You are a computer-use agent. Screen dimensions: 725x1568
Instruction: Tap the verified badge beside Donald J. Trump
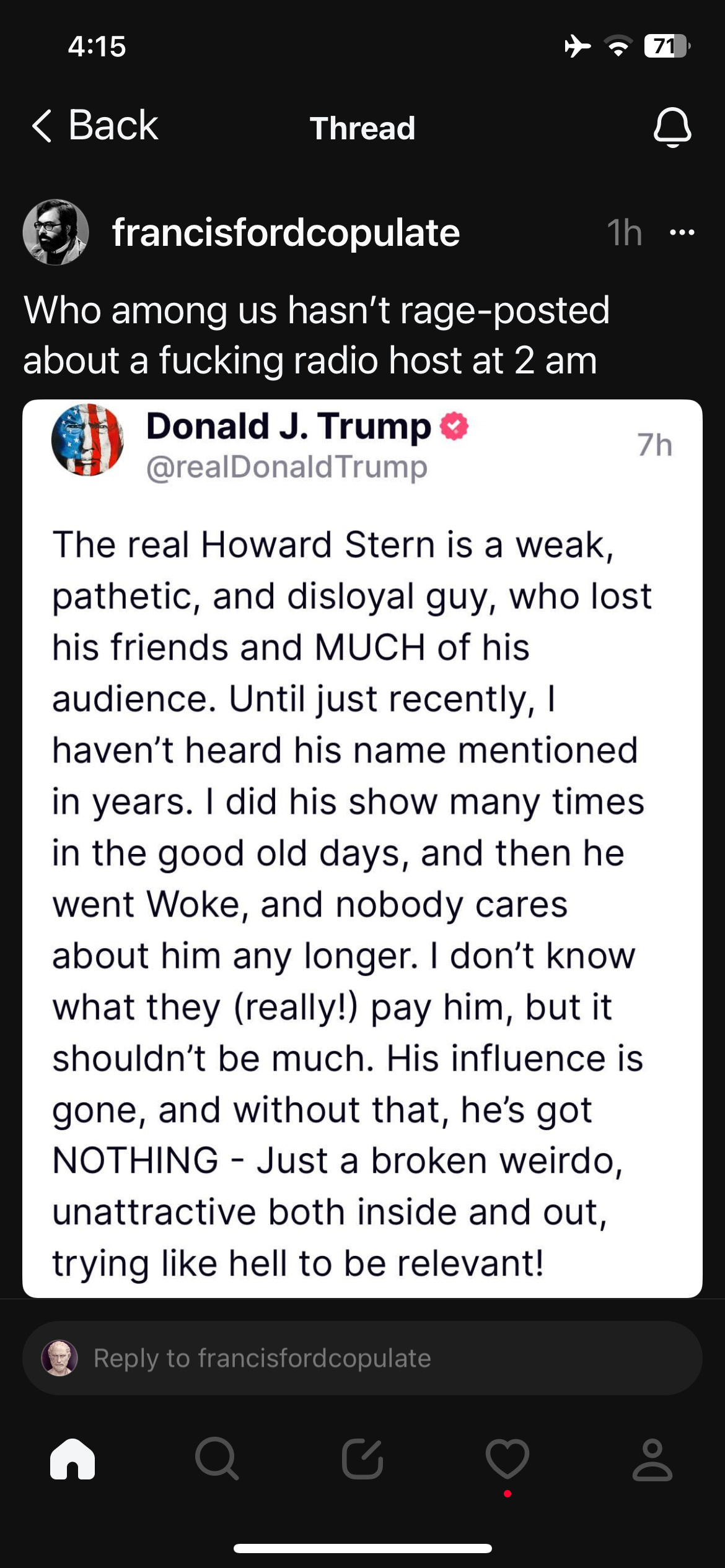click(x=454, y=427)
